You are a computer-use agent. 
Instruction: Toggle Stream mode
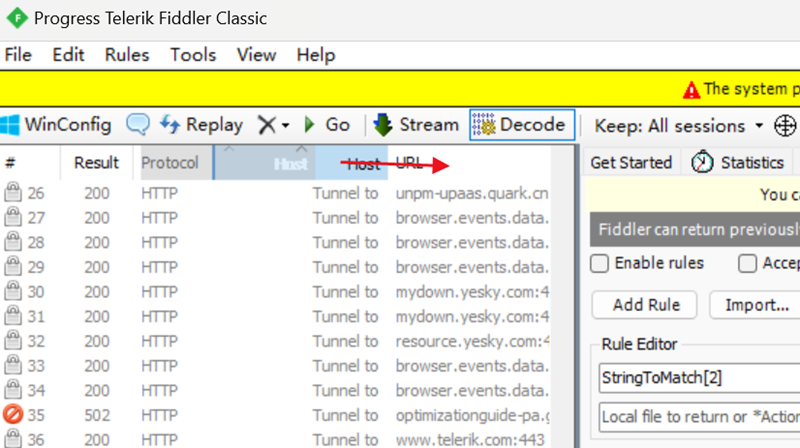coord(416,125)
